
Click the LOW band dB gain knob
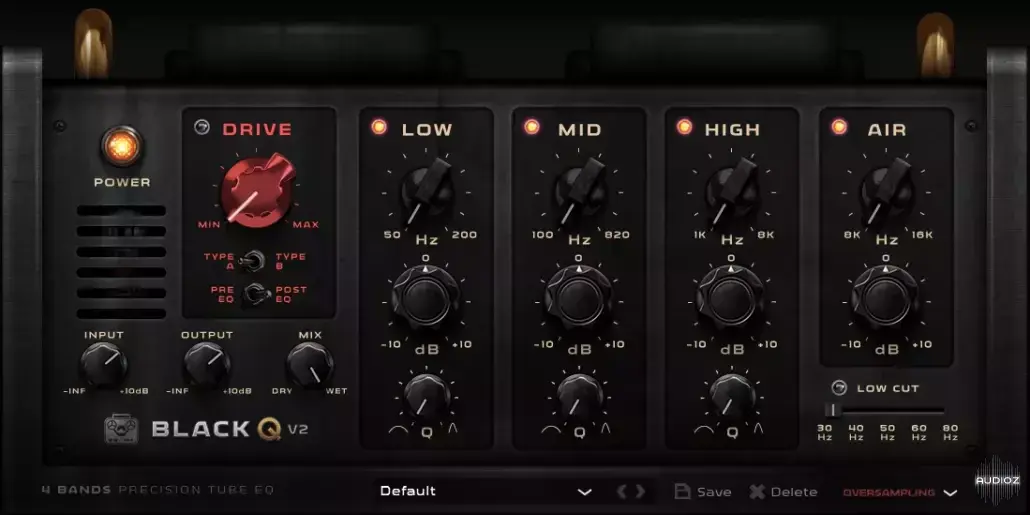point(426,299)
